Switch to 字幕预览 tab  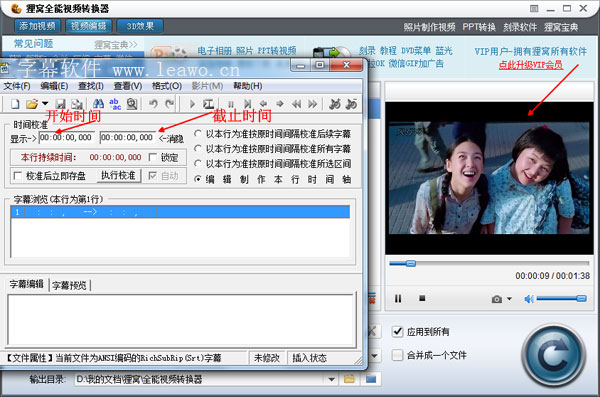pyautogui.click(x=69, y=285)
